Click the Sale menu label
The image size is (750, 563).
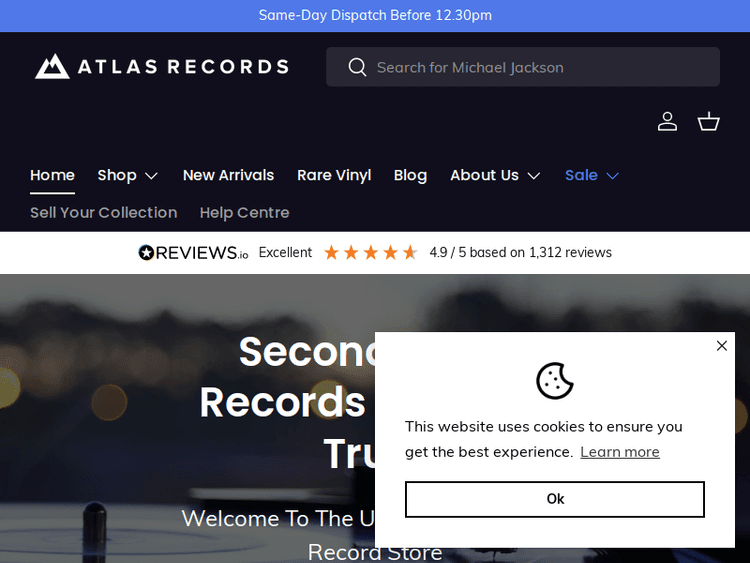click(x=581, y=175)
